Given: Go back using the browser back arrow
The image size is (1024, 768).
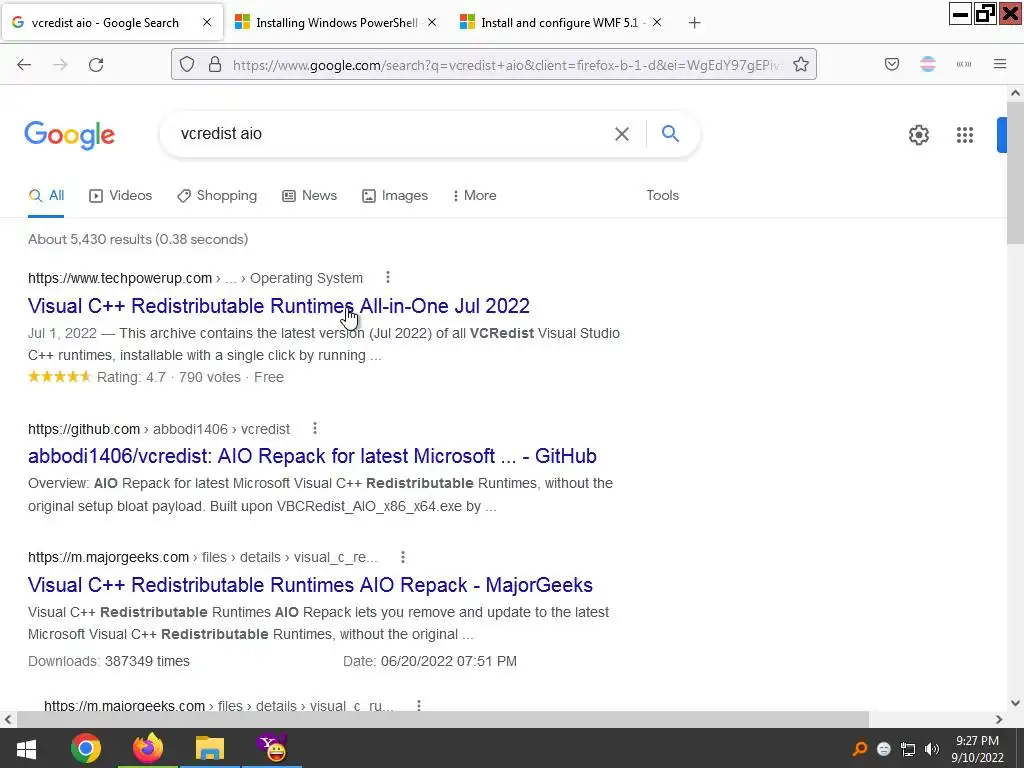Looking at the screenshot, I should tap(24, 65).
